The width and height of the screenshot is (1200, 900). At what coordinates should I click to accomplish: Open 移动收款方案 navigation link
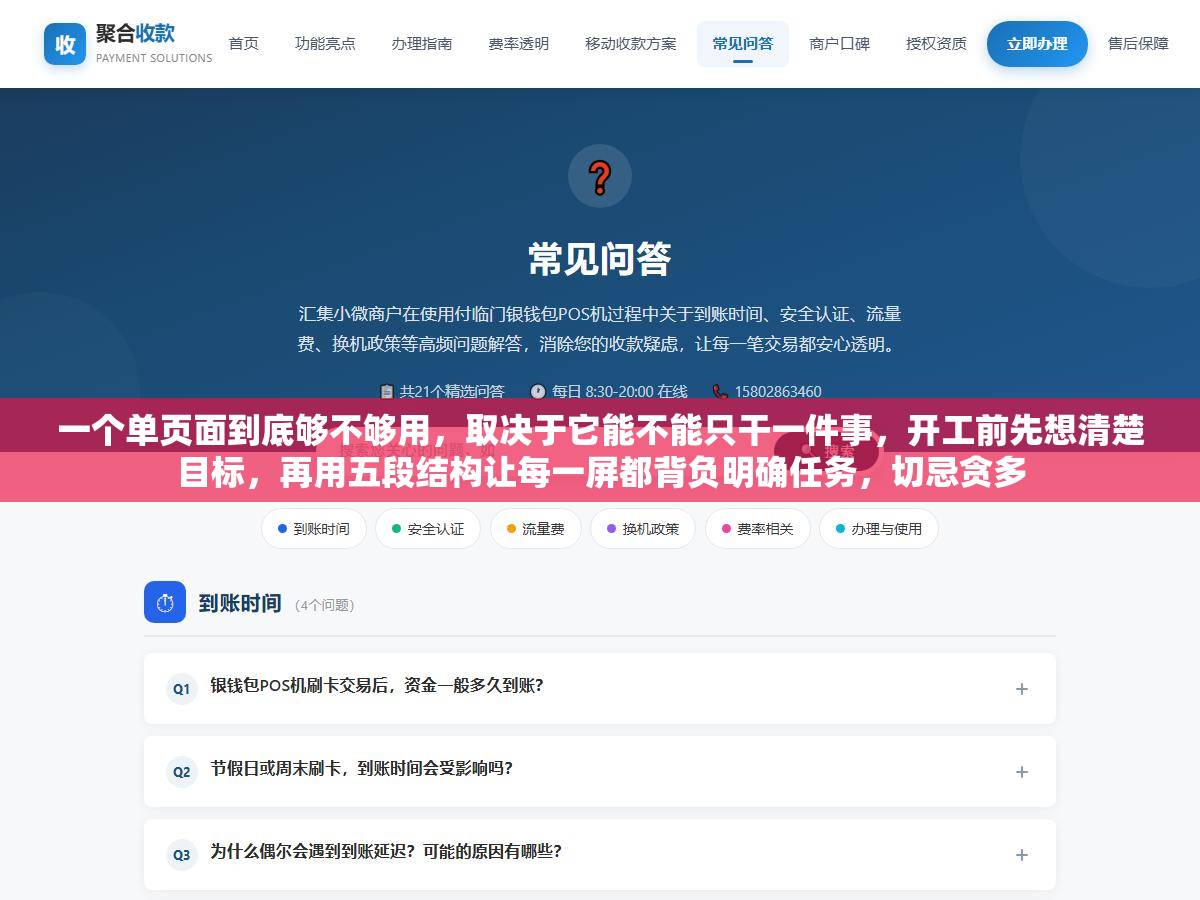(x=630, y=44)
